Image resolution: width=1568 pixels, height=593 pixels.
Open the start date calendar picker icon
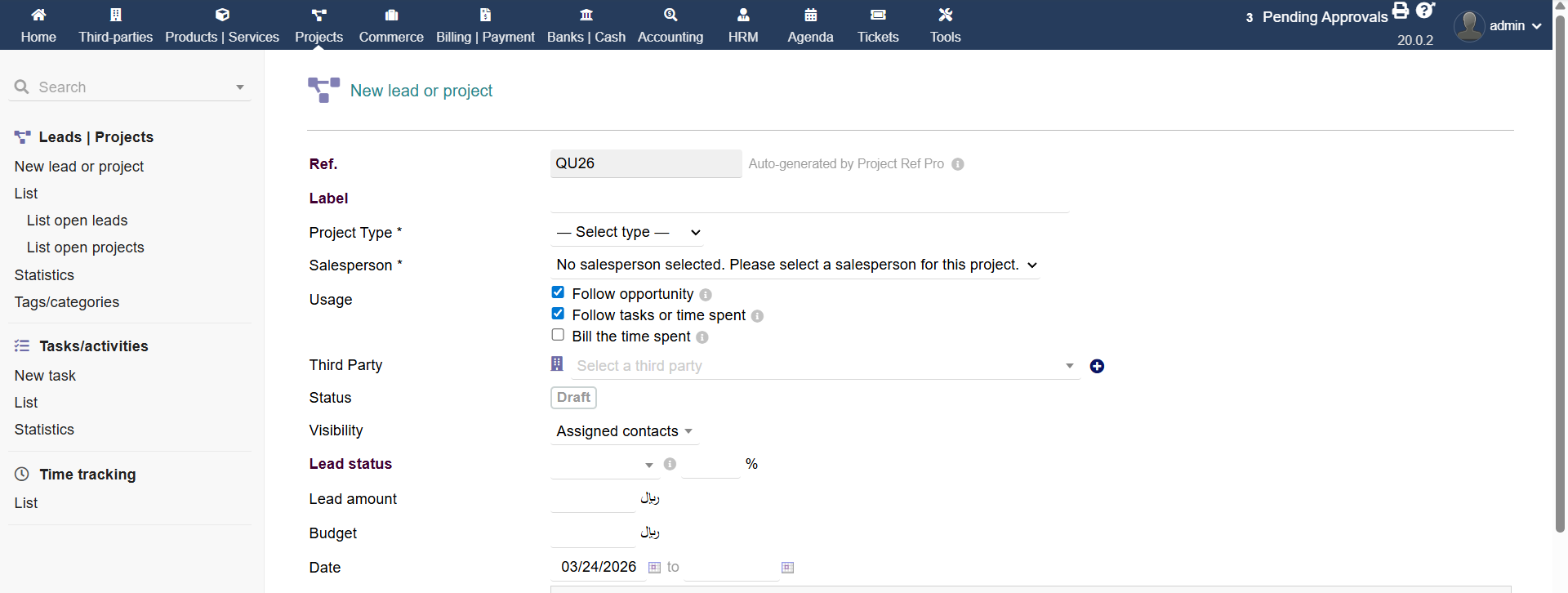[x=654, y=568]
